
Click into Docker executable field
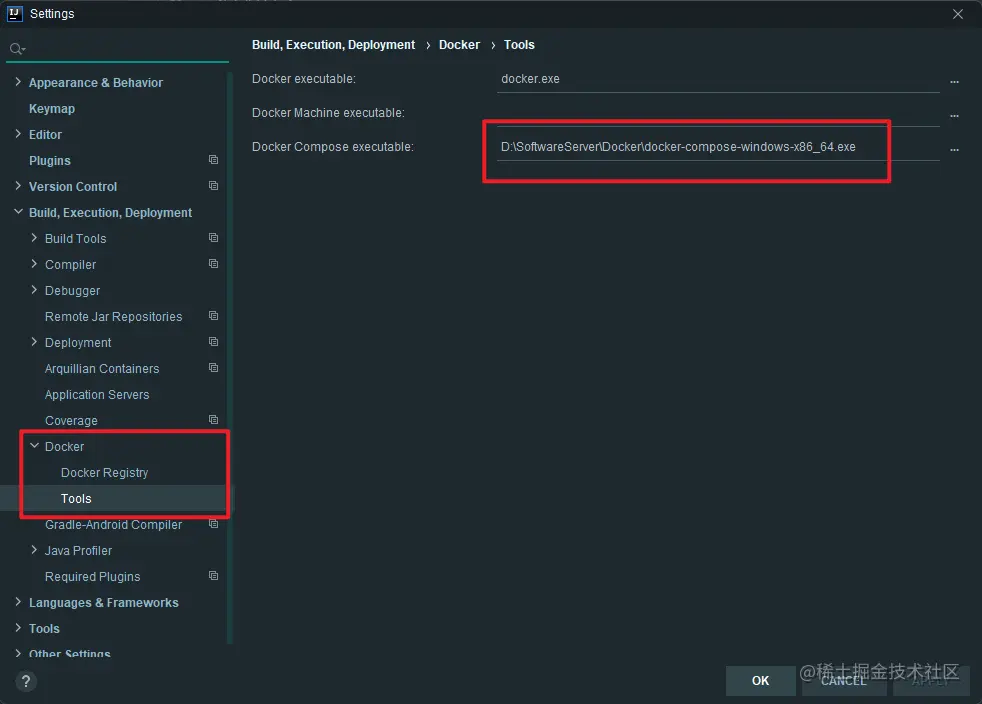pos(718,79)
